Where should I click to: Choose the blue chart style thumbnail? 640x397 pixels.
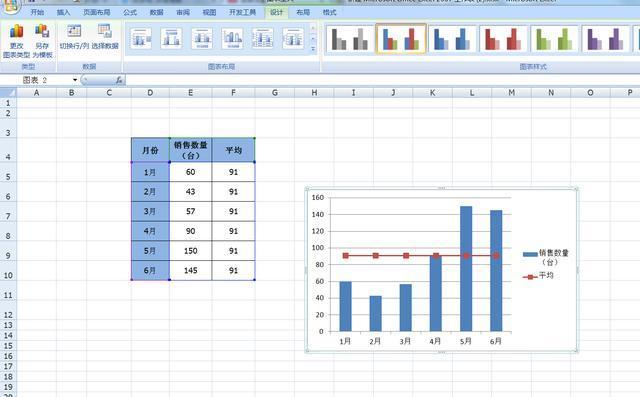pyautogui.click(x=452, y=39)
